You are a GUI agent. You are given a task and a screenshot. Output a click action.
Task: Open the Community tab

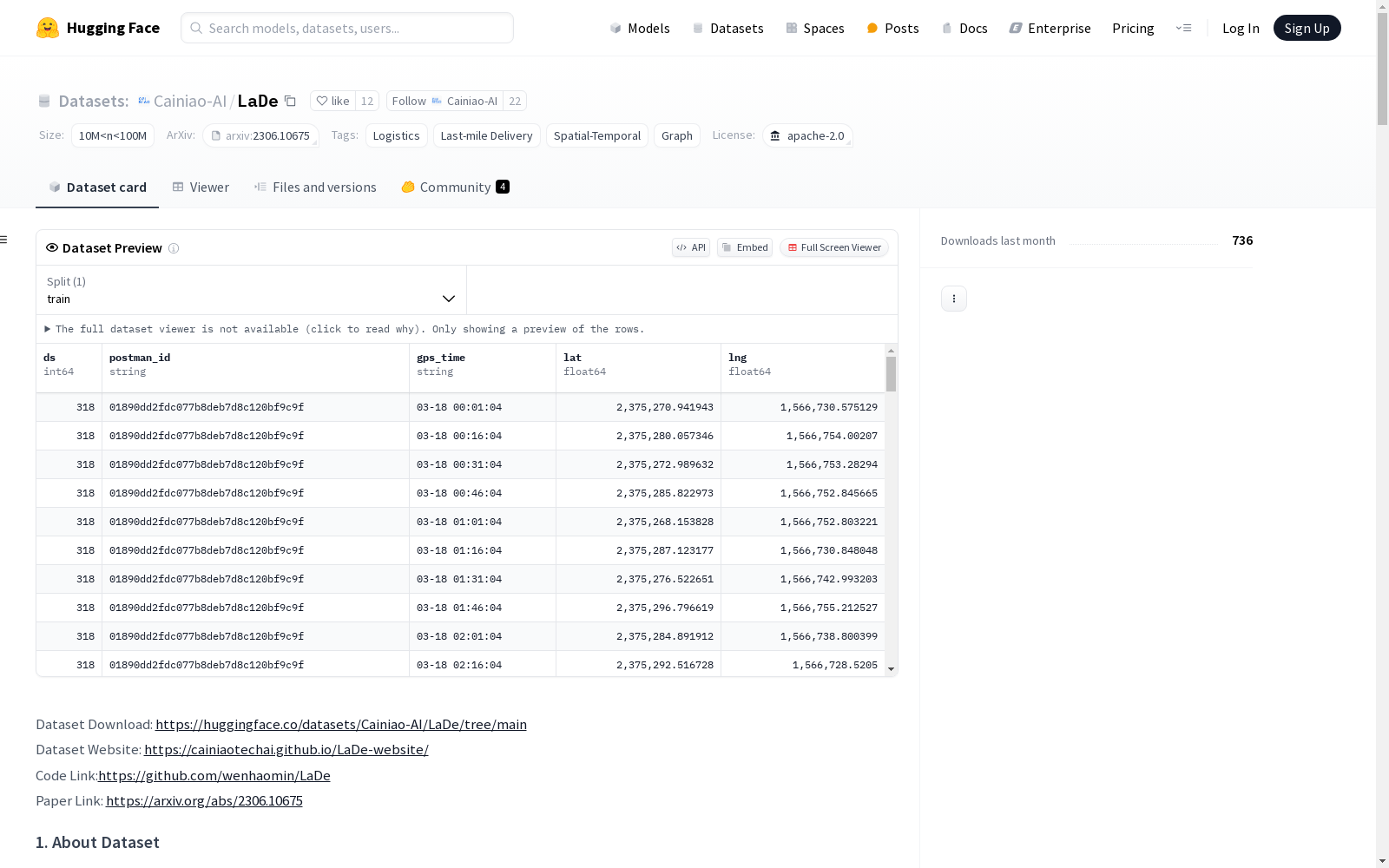tap(455, 187)
